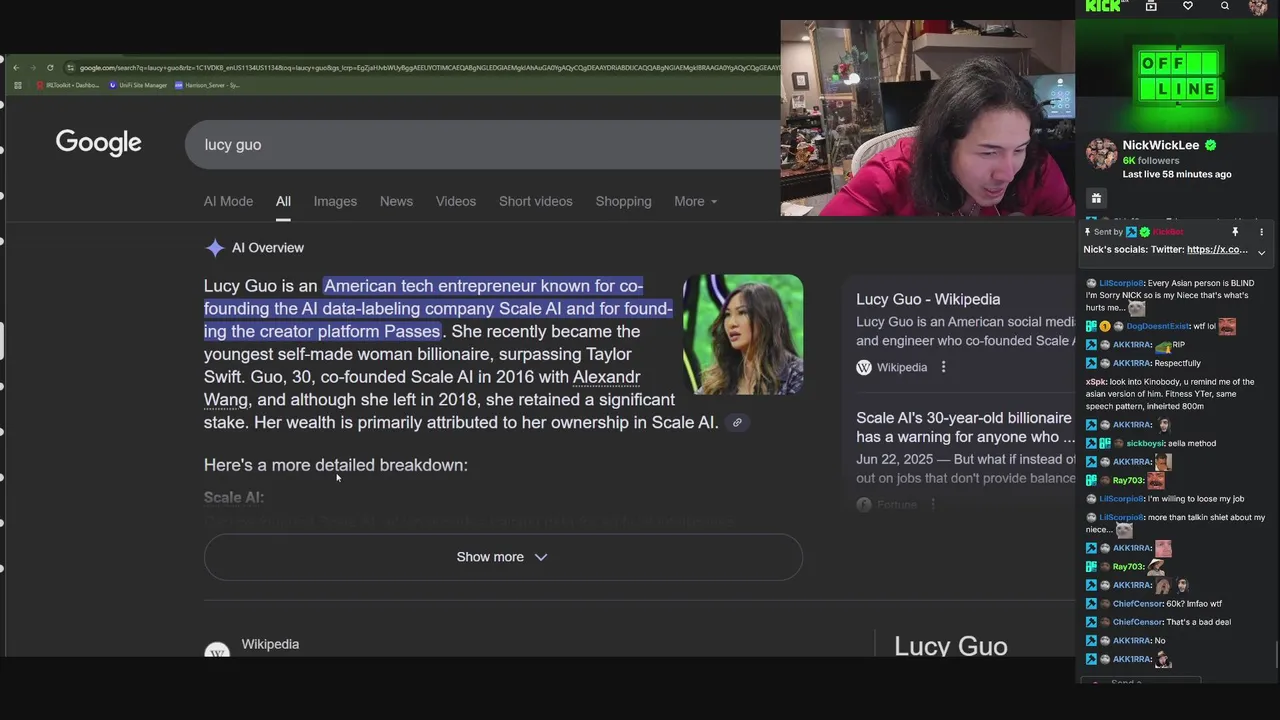Open the bookmarks bar apps grid icon

click(x=18, y=85)
